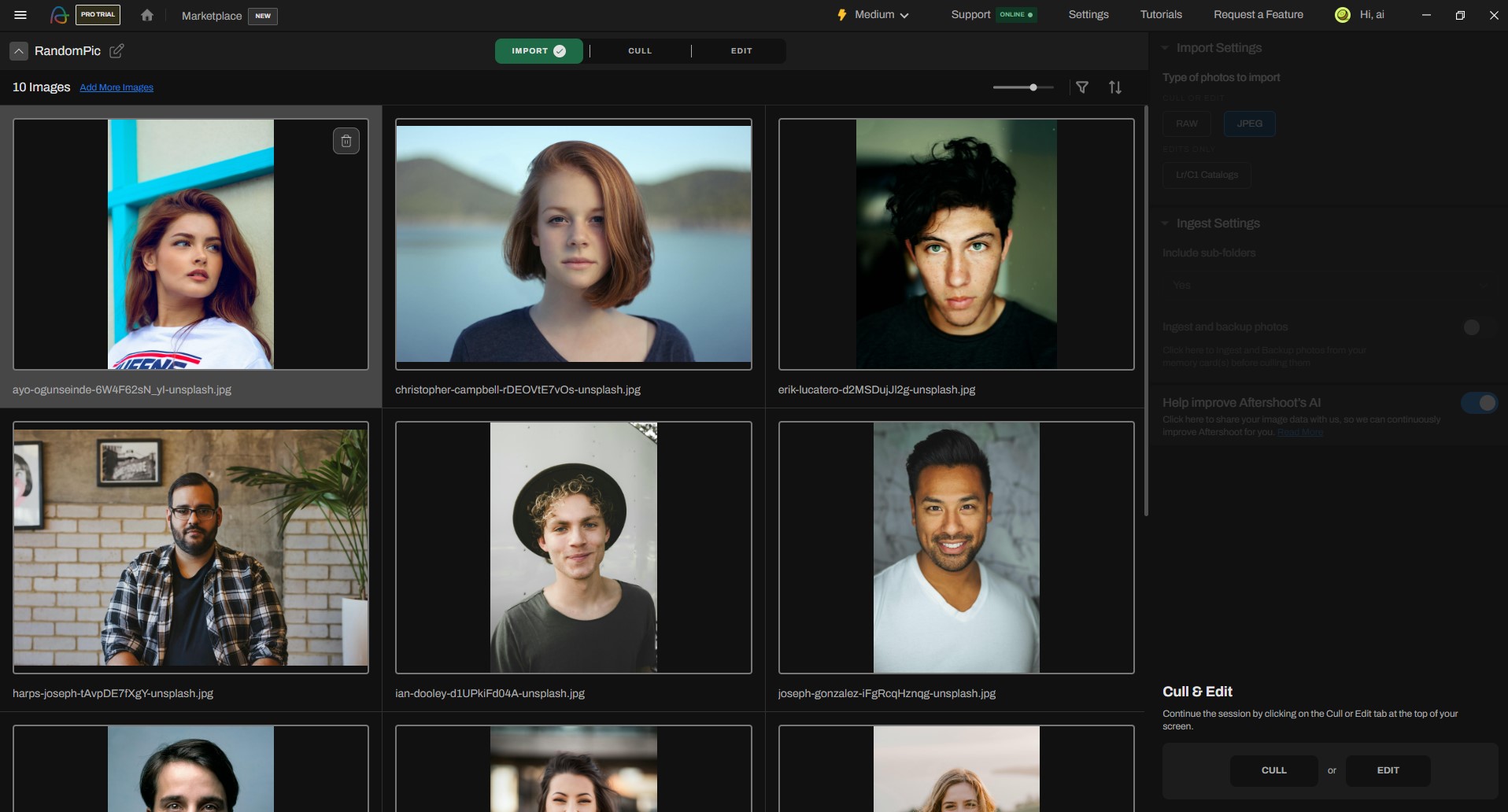Open Request a Feature
This screenshot has height=812, width=1508.
(1259, 15)
